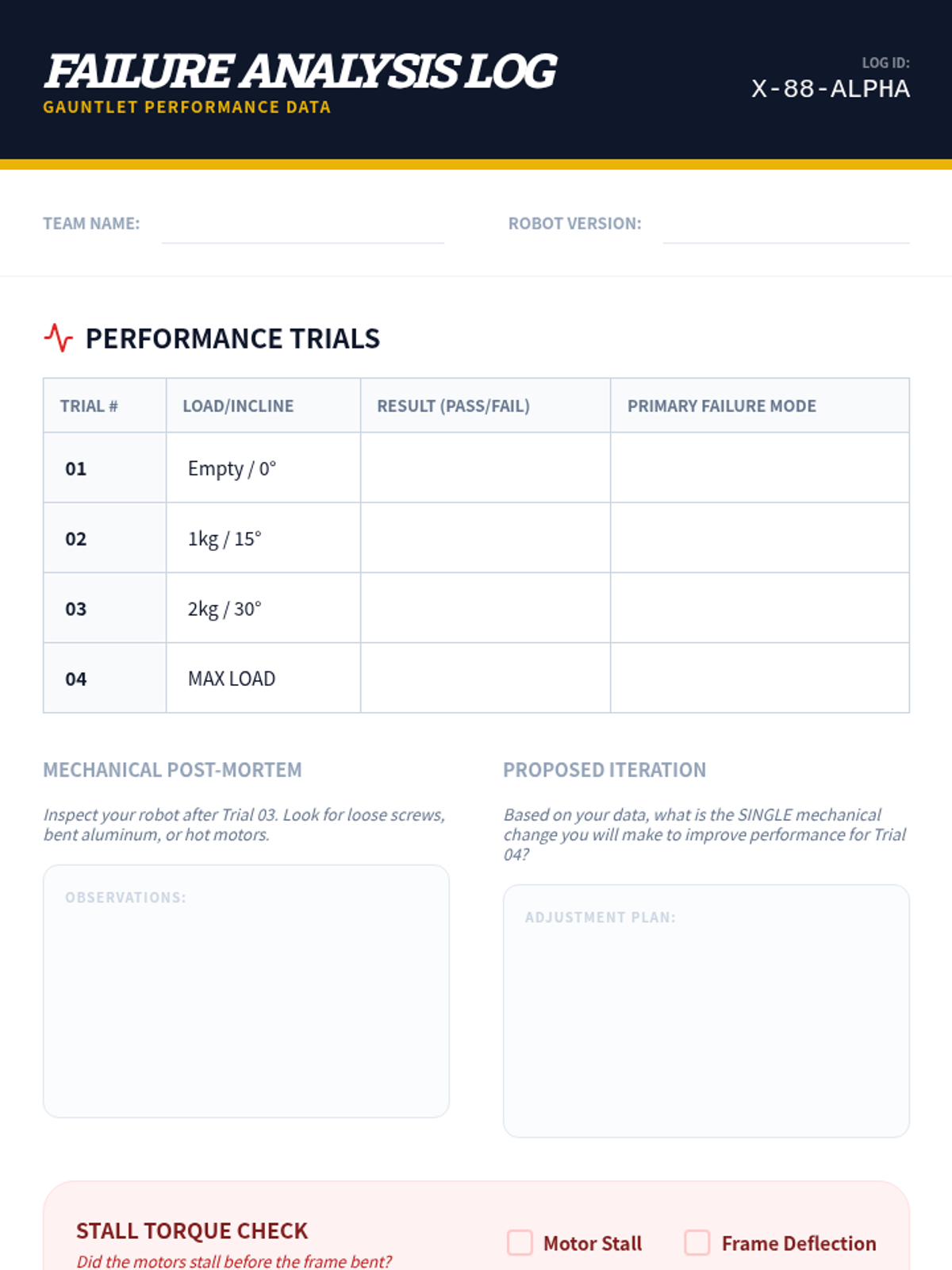
Task: Click the red pulse icon beside Performance Trials
Action: pyautogui.click(x=58, y=338)
